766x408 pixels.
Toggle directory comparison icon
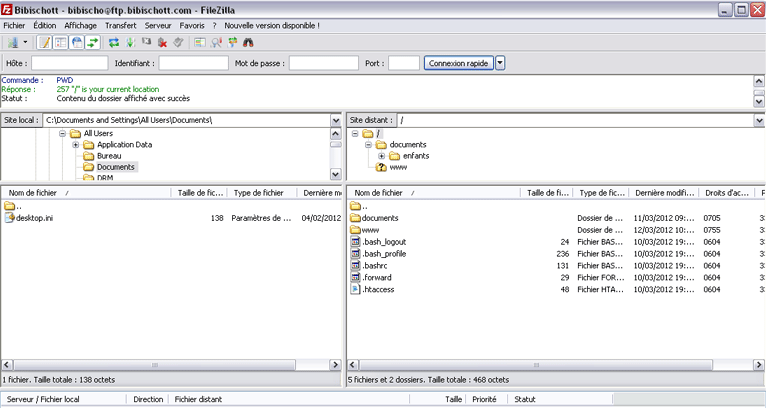point(216,43)
